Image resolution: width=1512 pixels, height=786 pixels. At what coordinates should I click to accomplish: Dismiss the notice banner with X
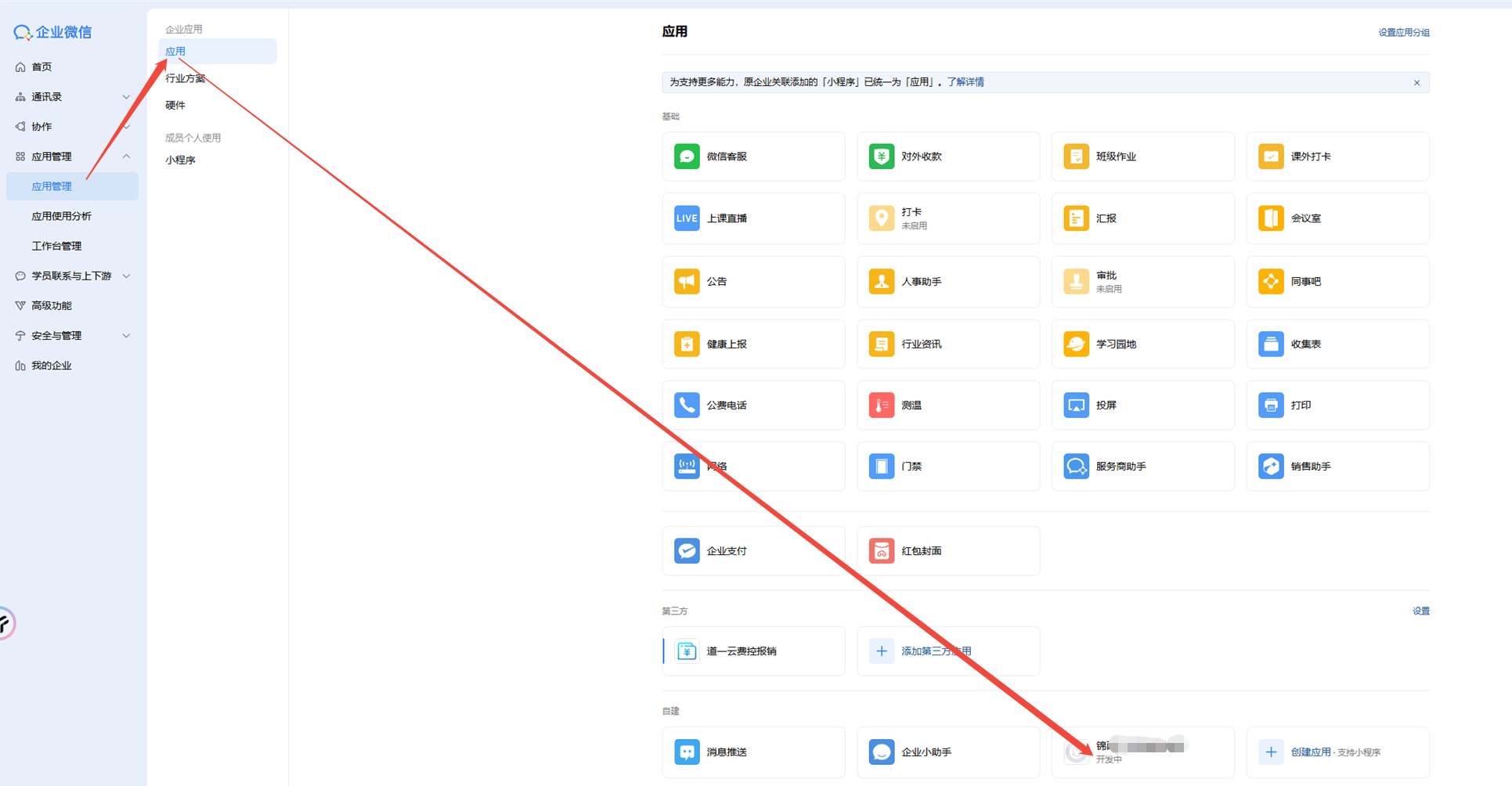pos(1416,83)
